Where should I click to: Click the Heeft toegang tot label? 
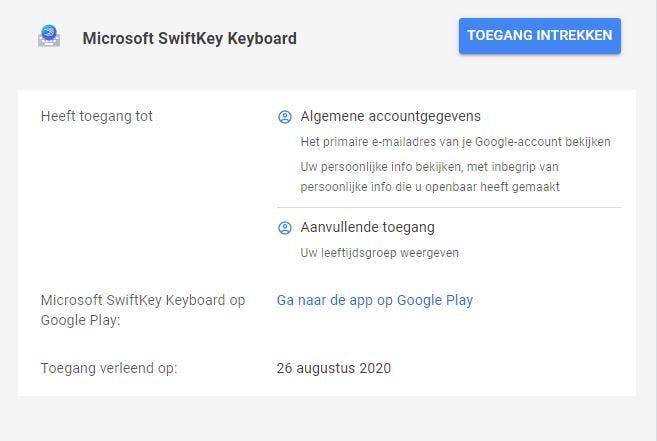tap(97, 117)
